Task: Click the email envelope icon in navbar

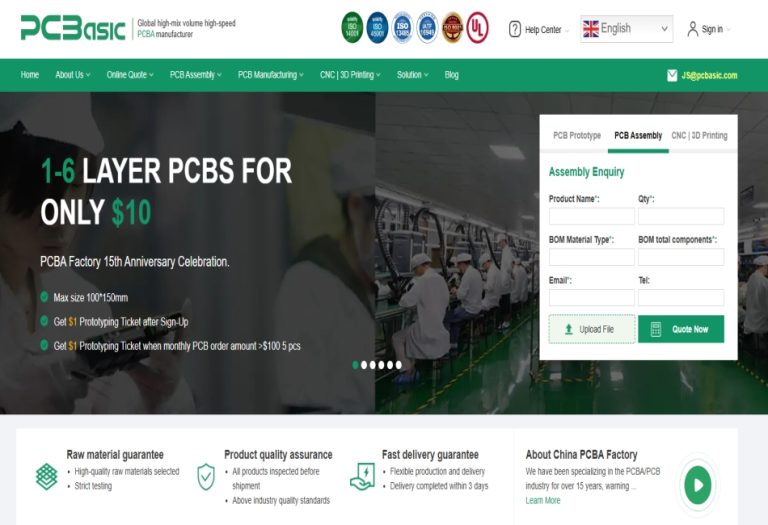Action: (x=672, y=75)
